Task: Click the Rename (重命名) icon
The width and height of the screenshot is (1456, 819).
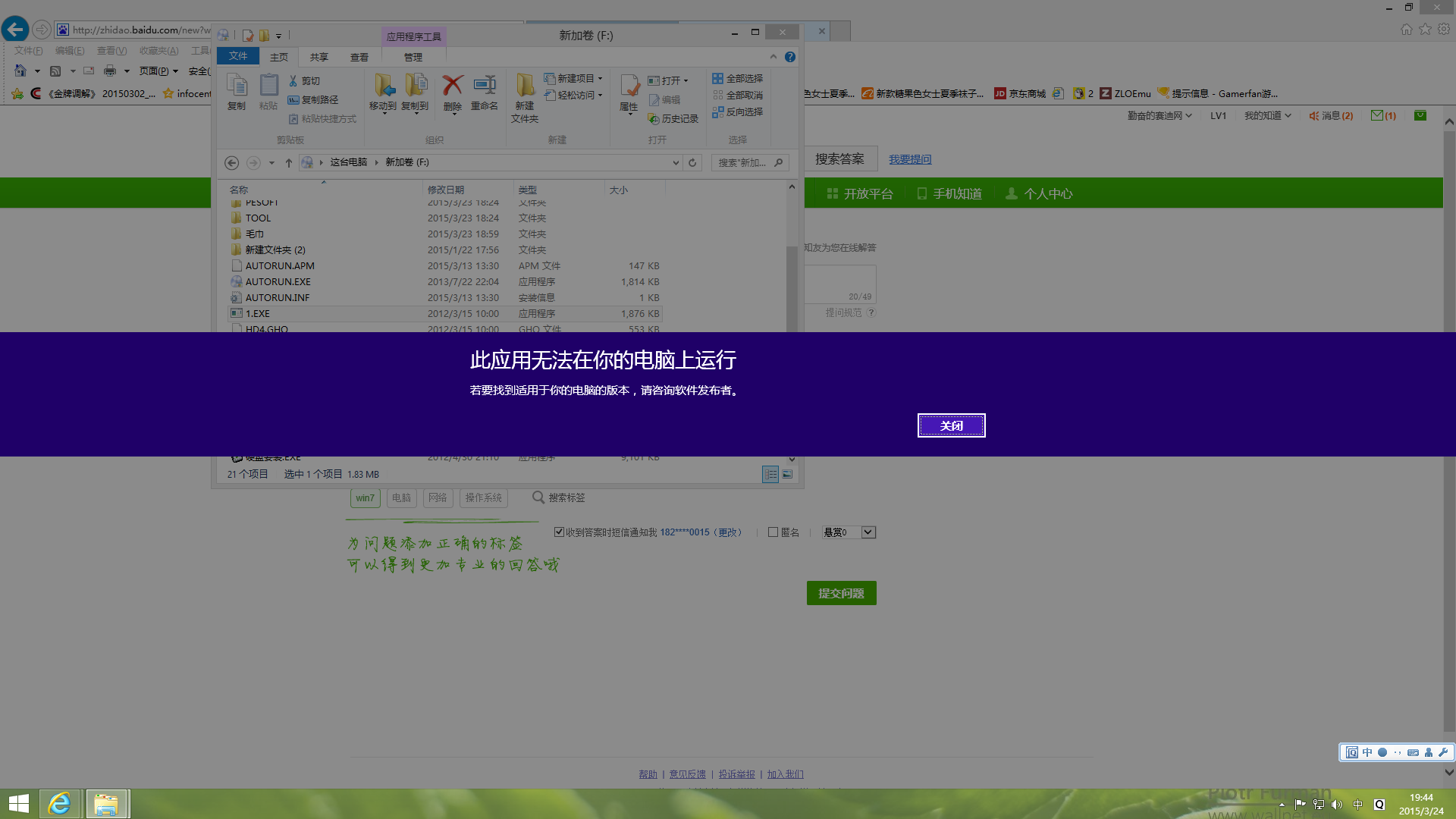Action: point(485,93)
